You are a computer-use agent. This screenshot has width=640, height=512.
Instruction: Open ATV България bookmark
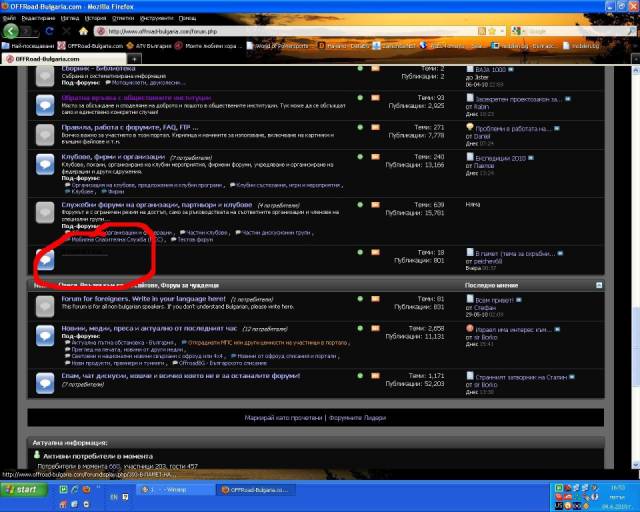click(149, 46)
